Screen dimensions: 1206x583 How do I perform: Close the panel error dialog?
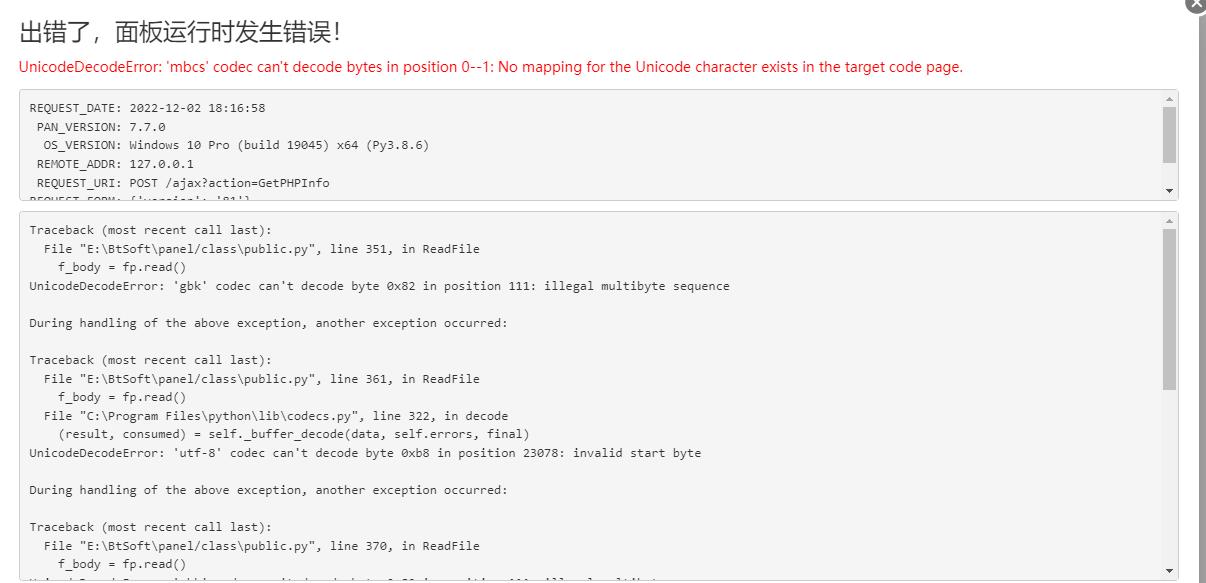coord(1196,4)
